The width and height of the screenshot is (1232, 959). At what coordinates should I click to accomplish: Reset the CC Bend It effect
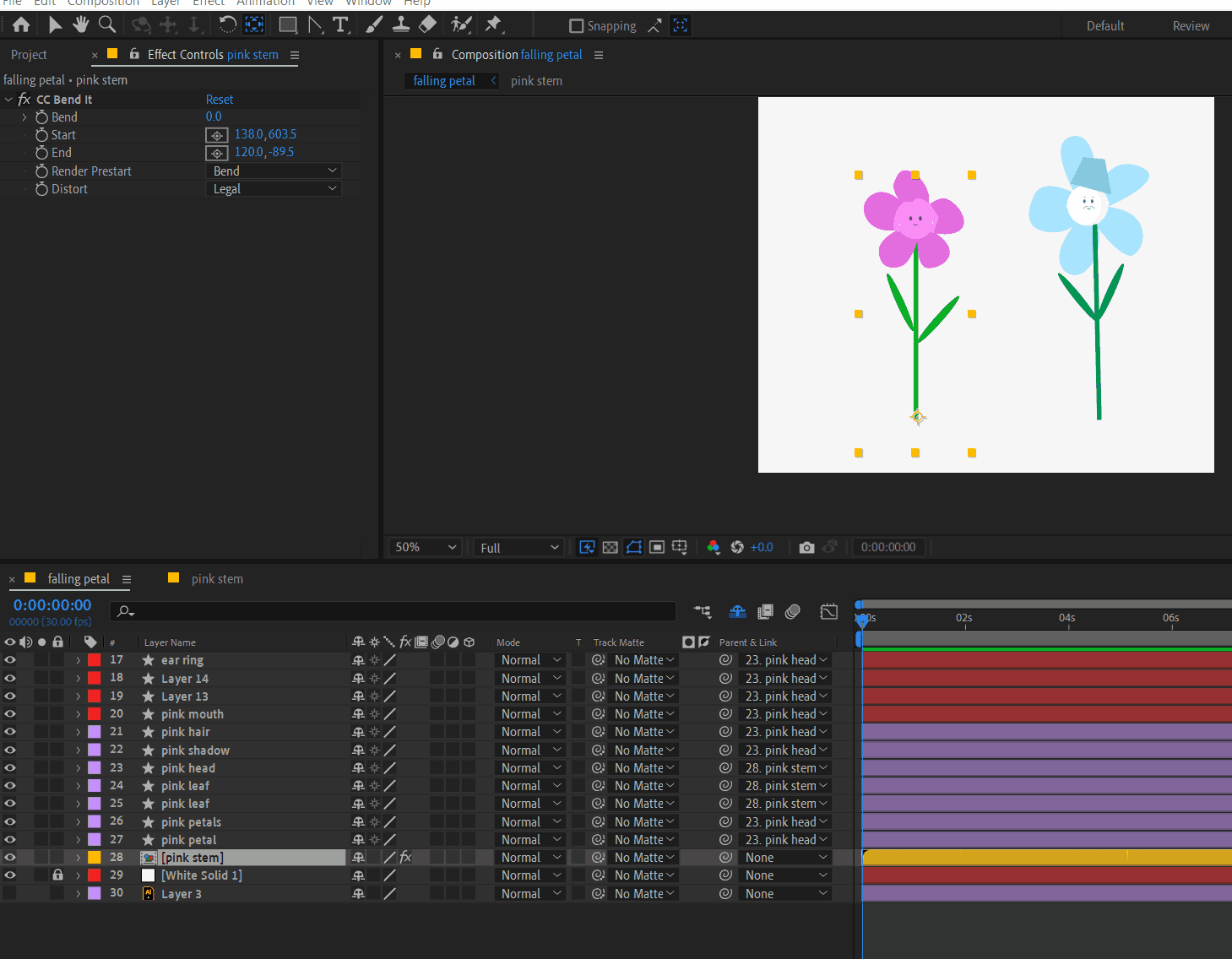pos(220,100)
